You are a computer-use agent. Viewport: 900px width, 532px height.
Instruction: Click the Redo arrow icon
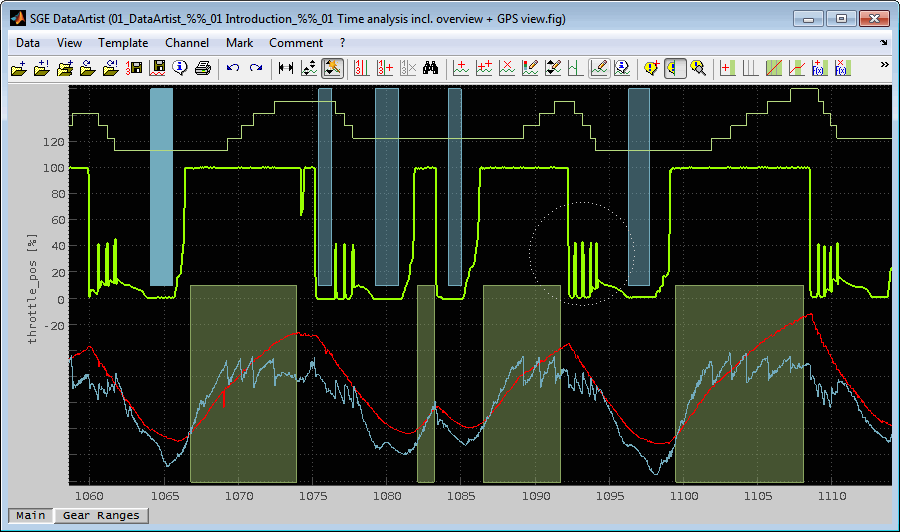click(x=256, y=68)
